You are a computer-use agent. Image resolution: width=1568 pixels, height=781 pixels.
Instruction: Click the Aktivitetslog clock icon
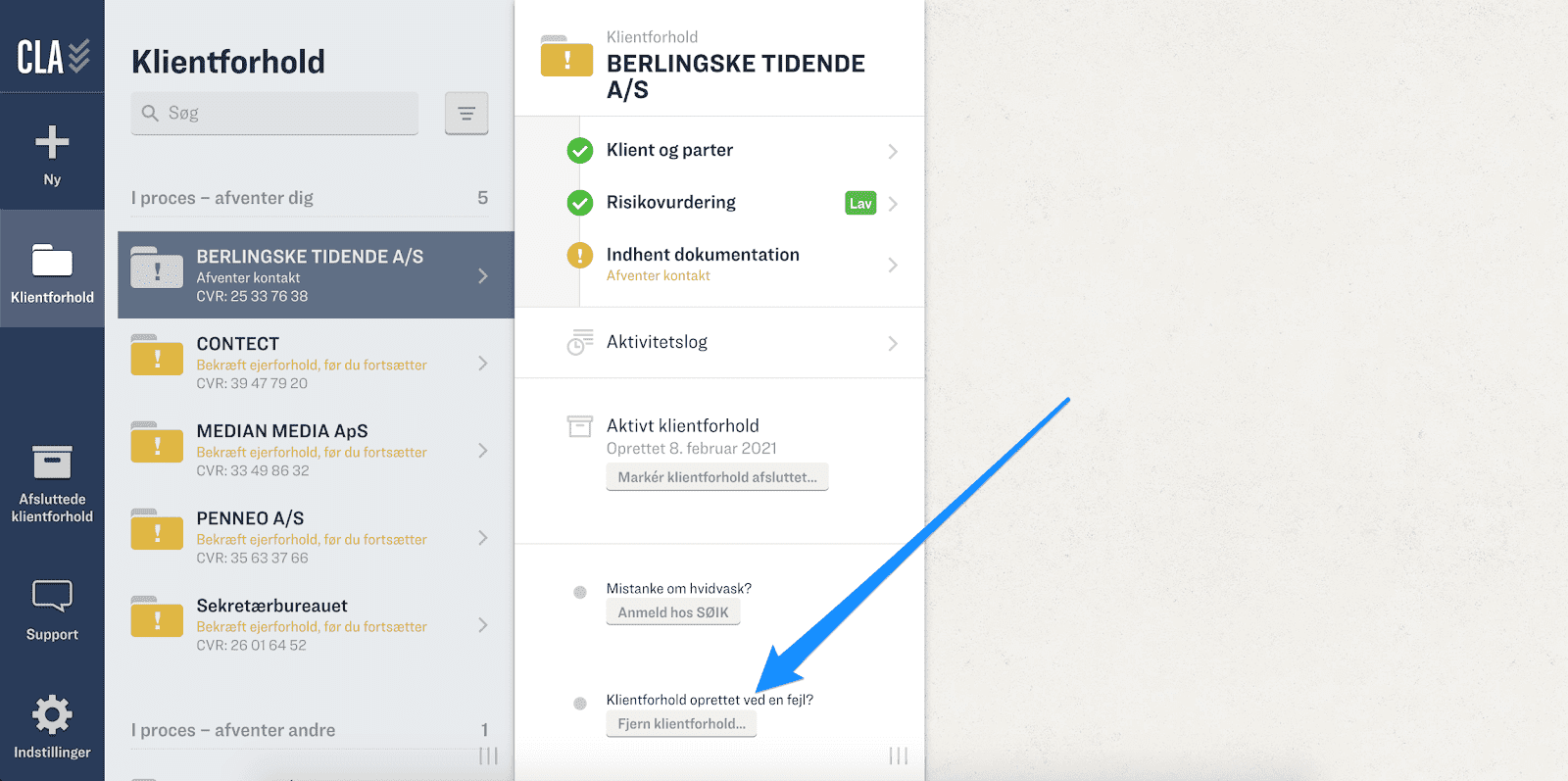(x=580, y=342)
